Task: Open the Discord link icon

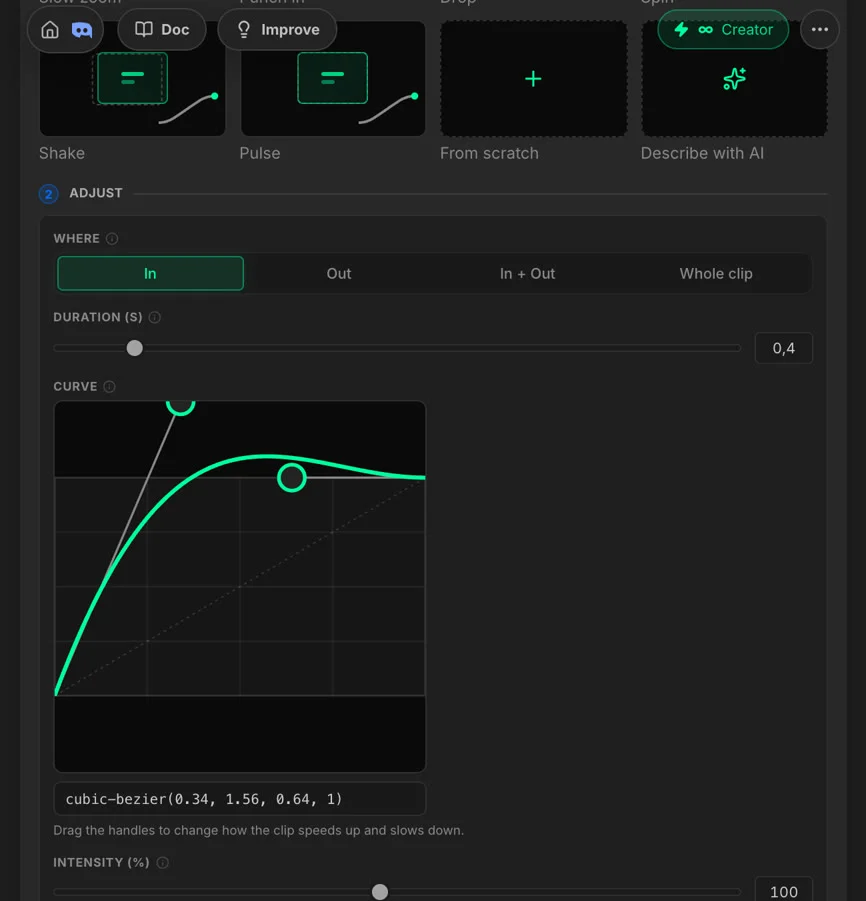Action: 82,30
